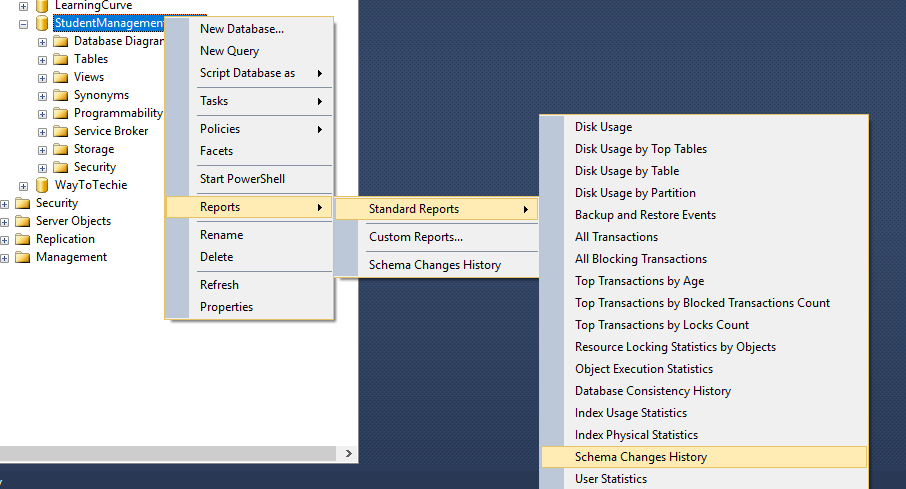Click the horizontal scrollbar right arrow
The width and height of the screenshot is (906, 489).
(349, 453)
